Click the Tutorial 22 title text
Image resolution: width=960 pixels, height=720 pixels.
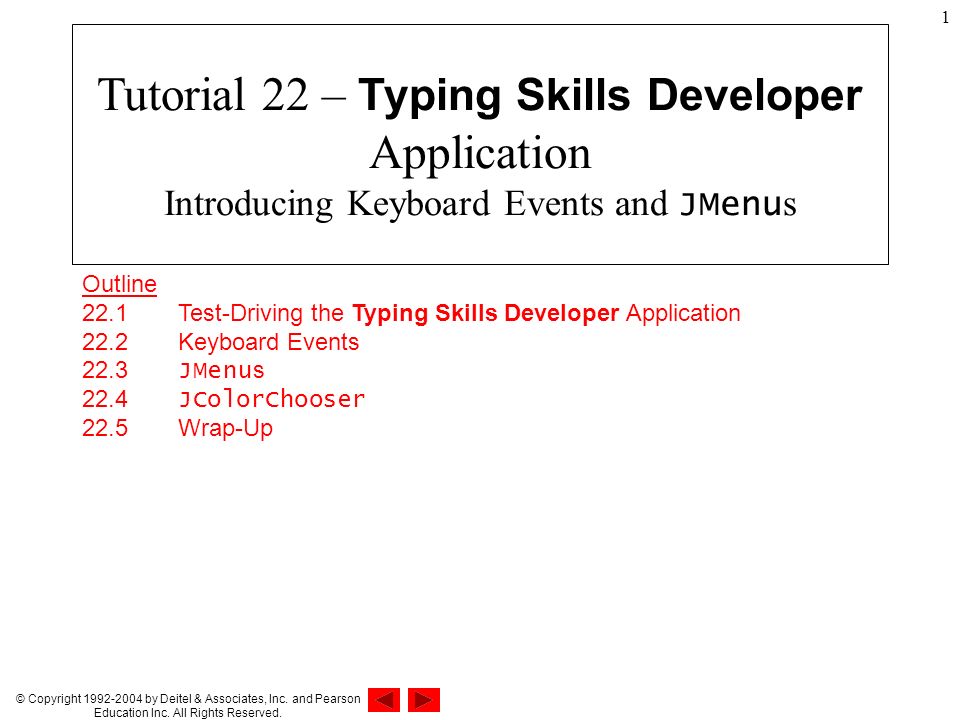(203, 95)
